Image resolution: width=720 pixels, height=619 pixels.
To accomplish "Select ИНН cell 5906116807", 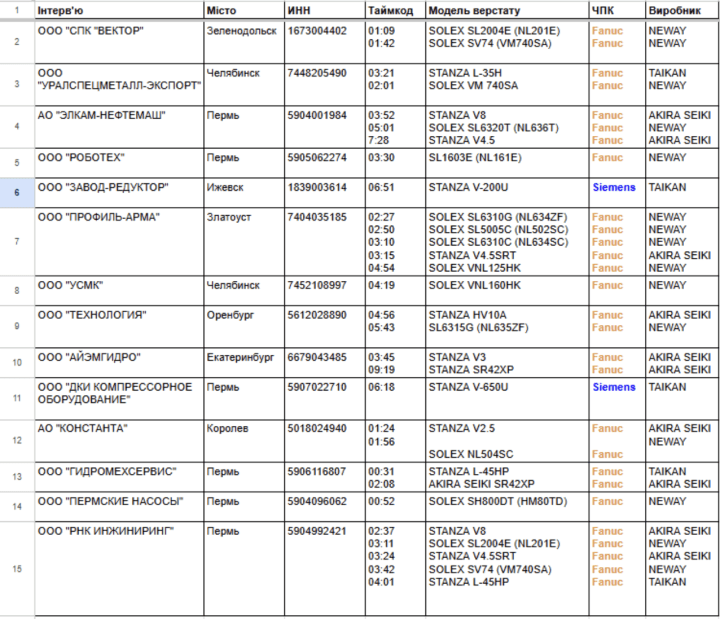I will (325, 477).
